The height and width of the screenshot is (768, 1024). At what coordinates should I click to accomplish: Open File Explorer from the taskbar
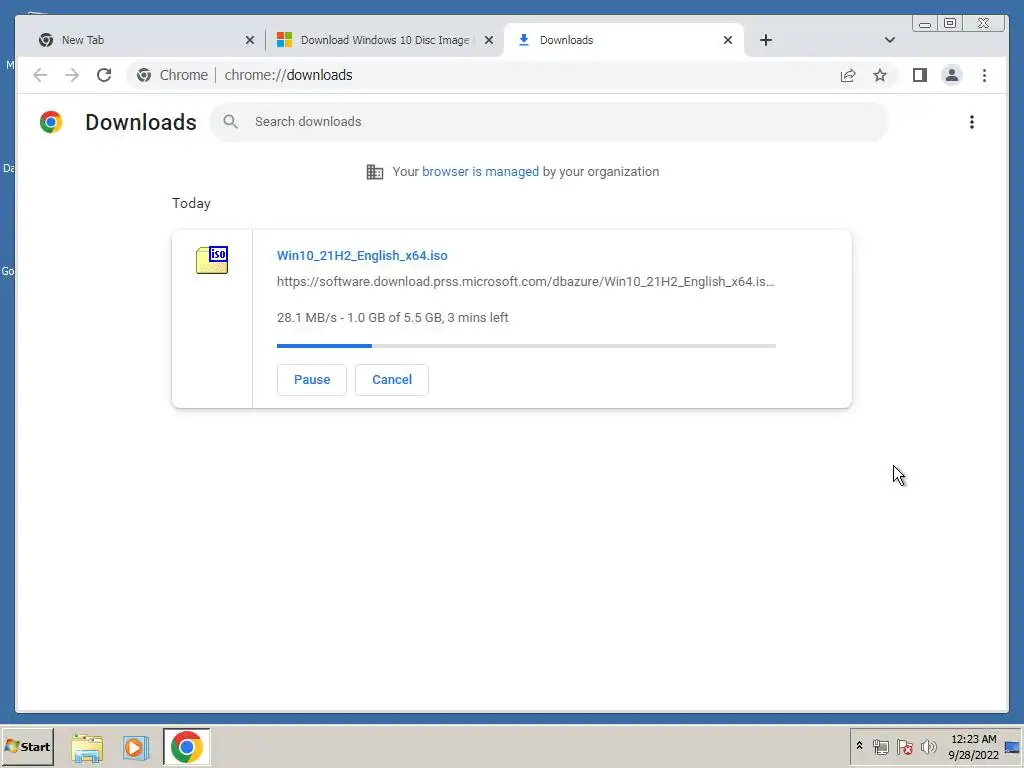(x=87, y=747)
